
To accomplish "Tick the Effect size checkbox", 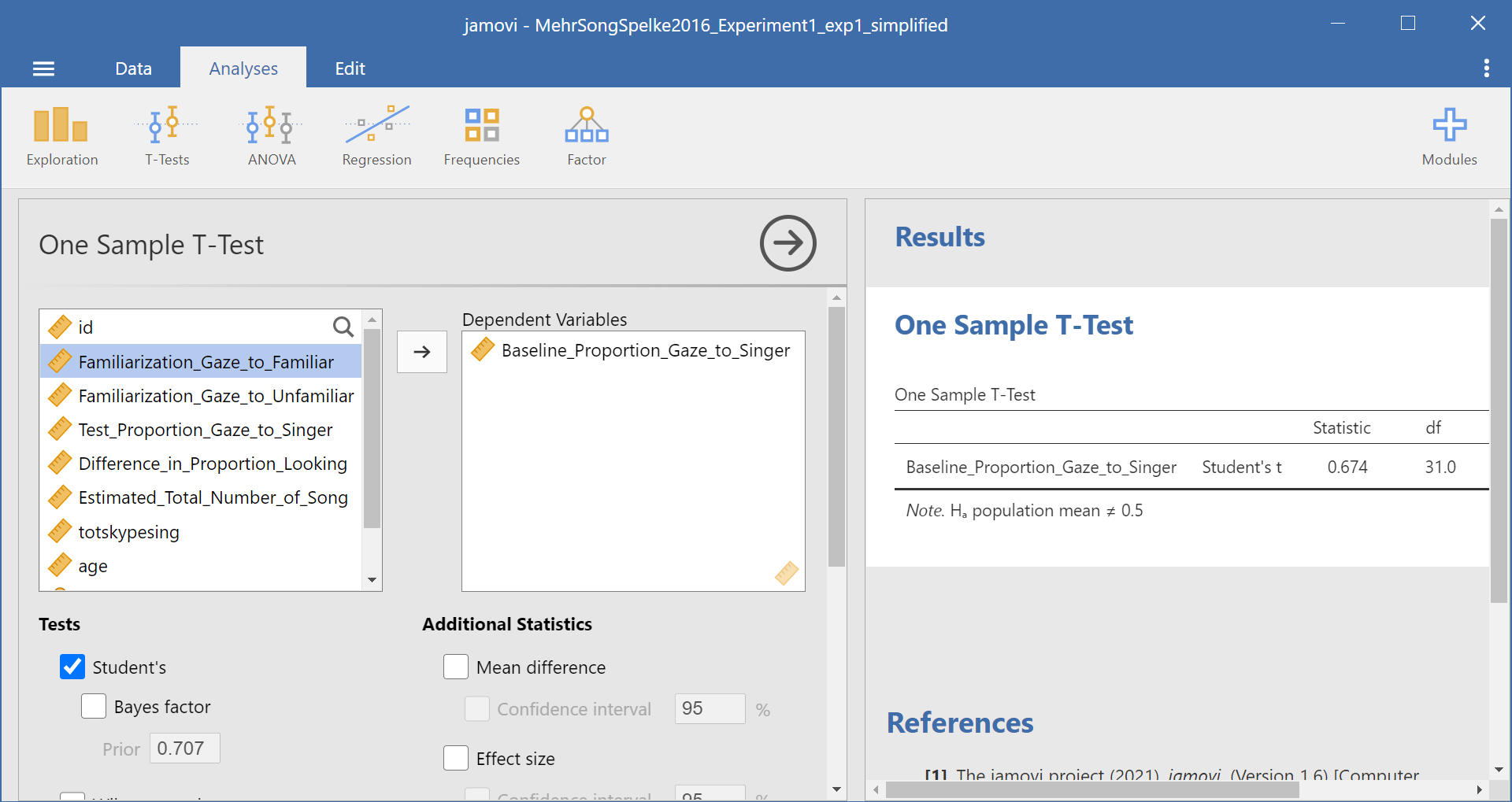I will click(456, 758).
